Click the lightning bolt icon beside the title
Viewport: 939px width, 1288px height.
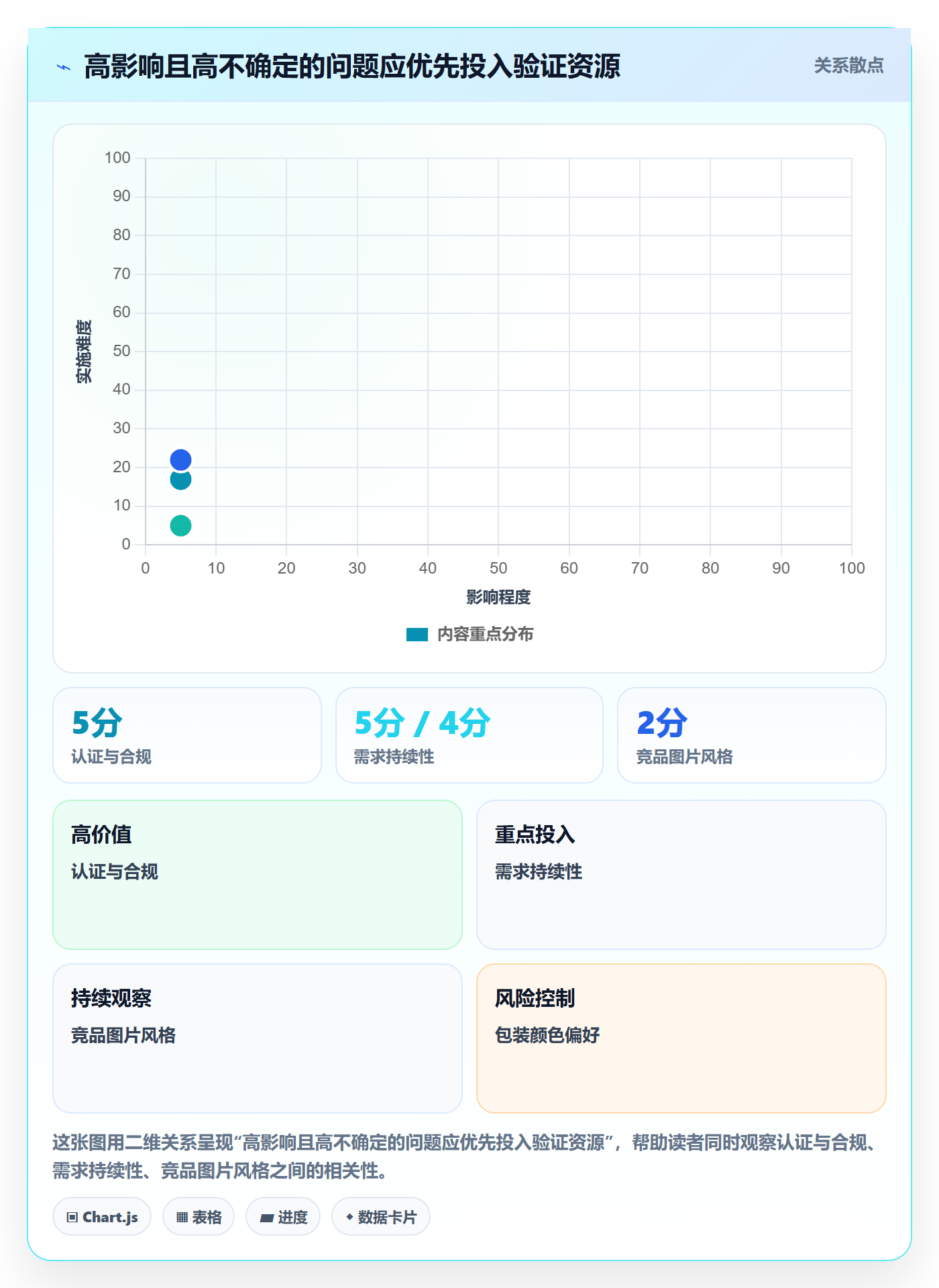[64, 67]
